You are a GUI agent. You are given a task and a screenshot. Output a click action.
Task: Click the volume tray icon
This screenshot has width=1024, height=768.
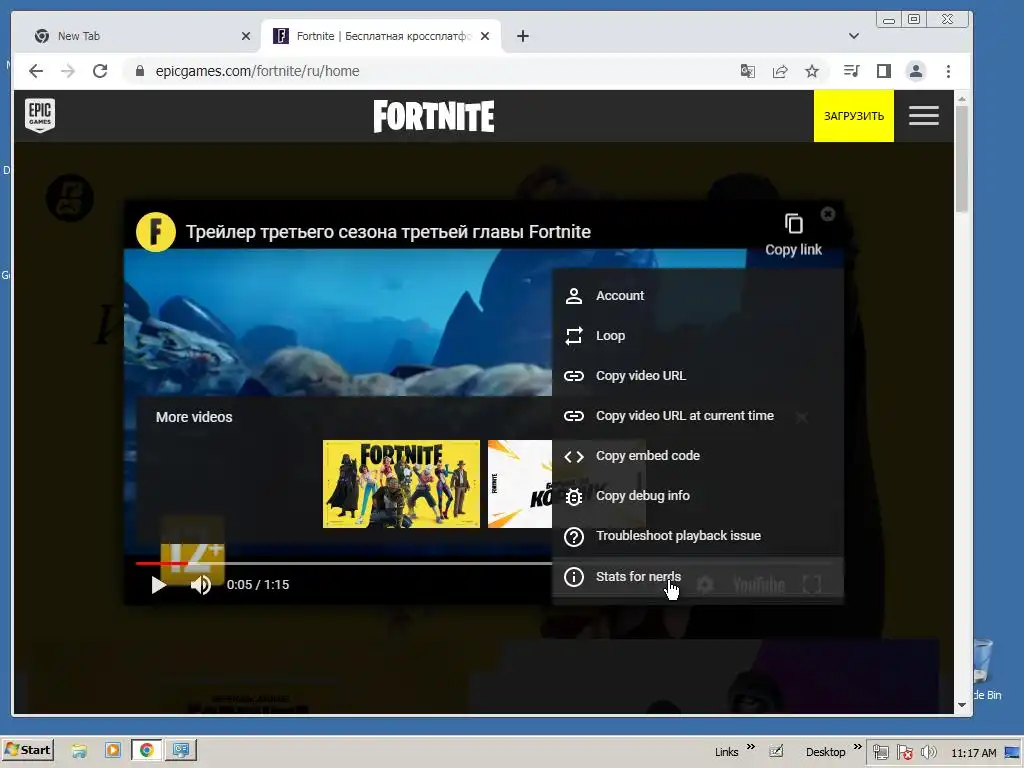[x=928, y=752]
